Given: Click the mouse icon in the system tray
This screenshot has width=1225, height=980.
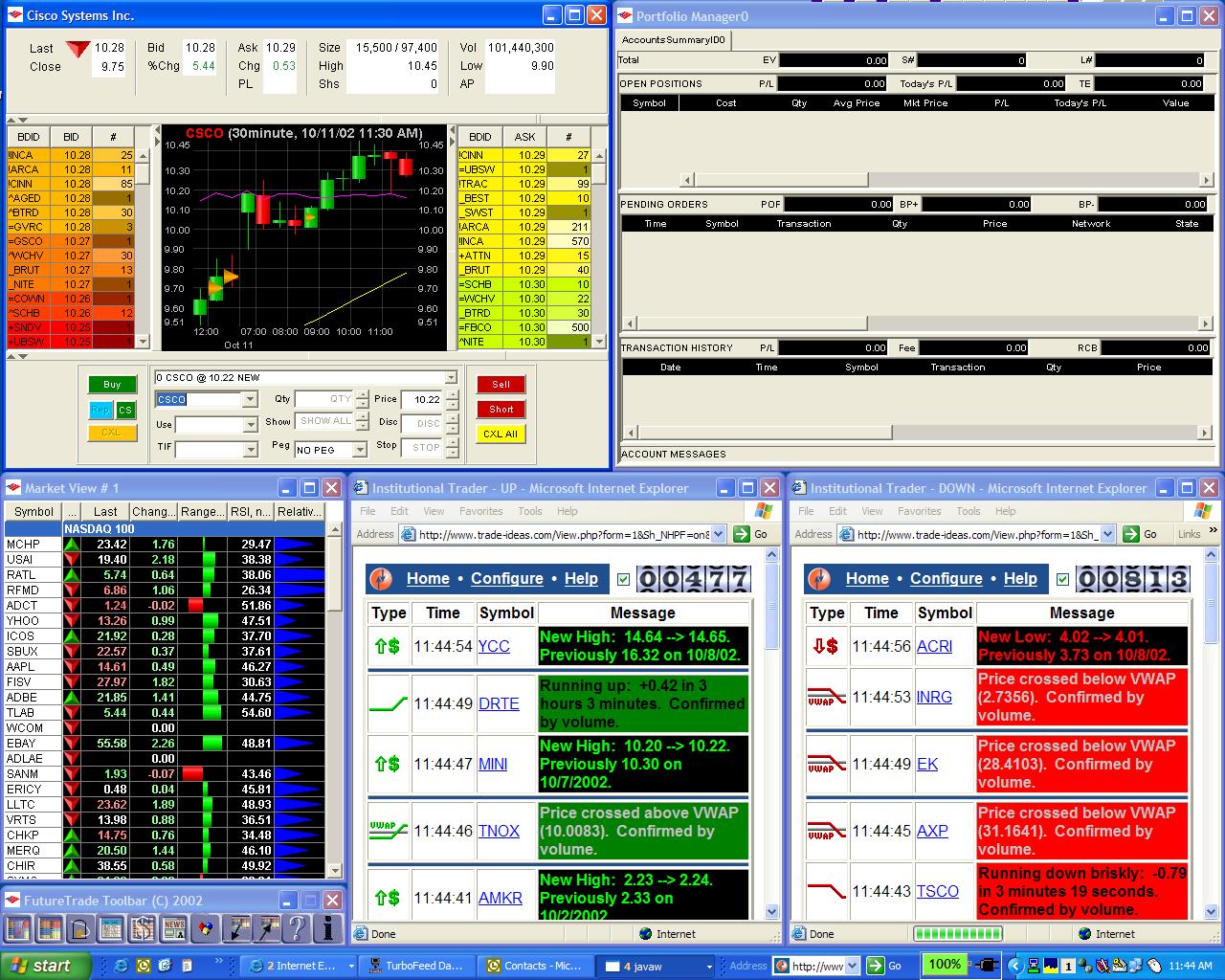Looking at the screenshot, I should 1155,966.
